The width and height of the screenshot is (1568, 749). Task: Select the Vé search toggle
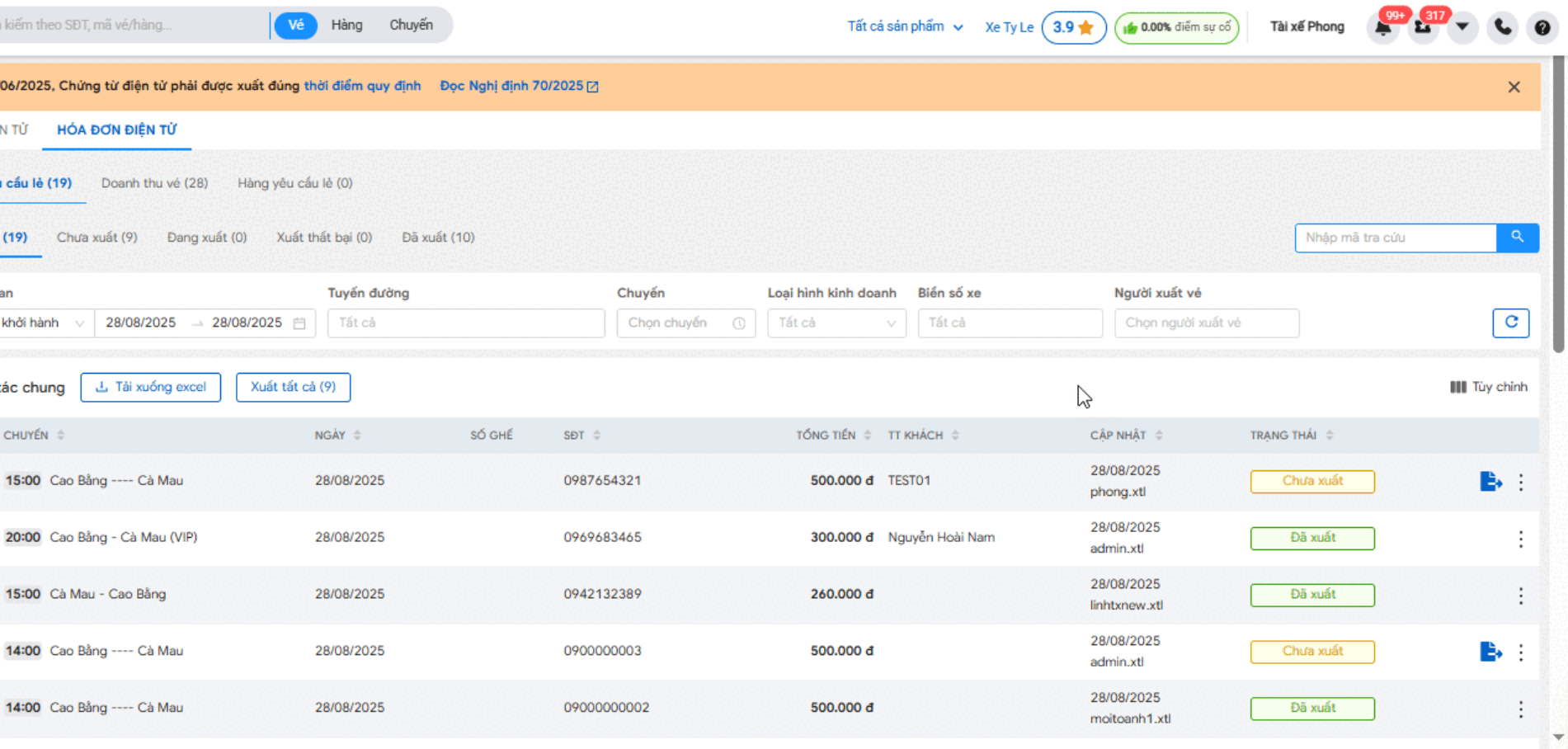(x=295, y=26)
